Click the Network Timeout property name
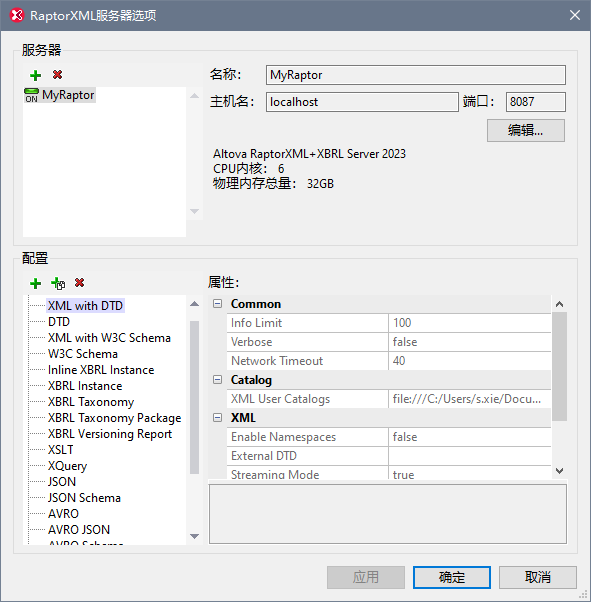The height and width of the screenshot is (602, 591). click(277, 361)
